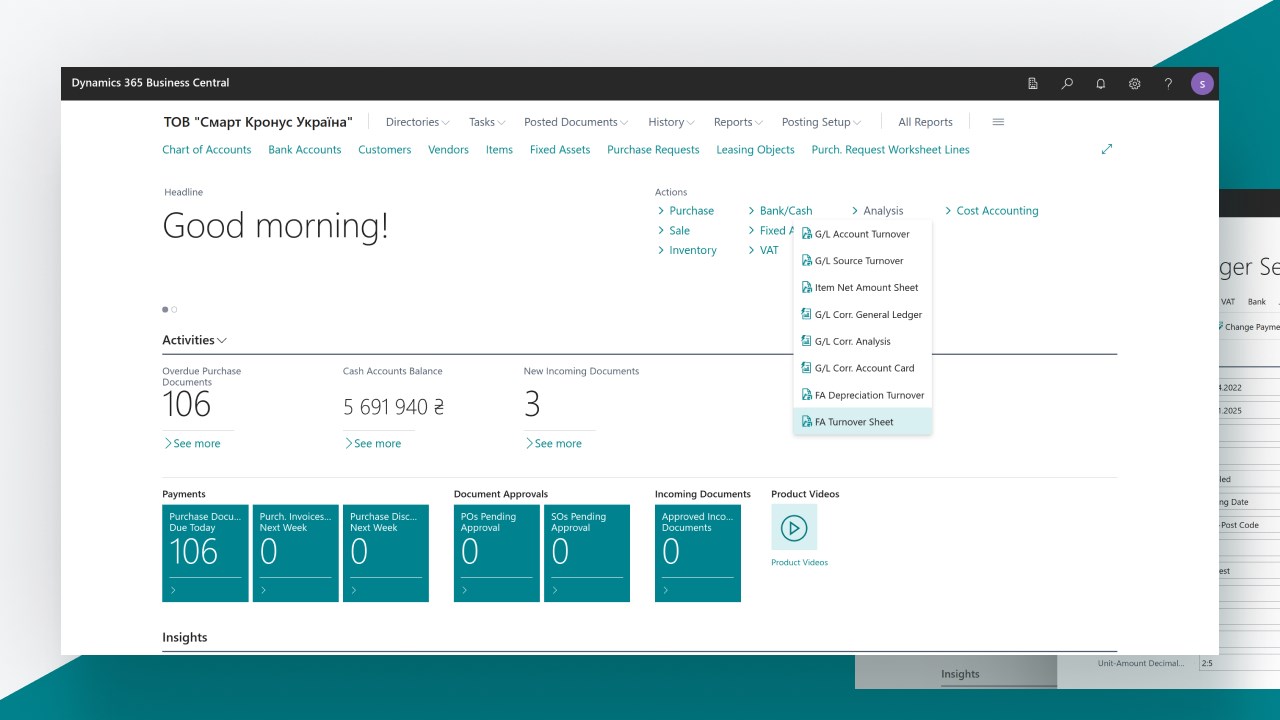Expand the Inventory actions group
The image size is (1280, 720).
tap(687, 250)
